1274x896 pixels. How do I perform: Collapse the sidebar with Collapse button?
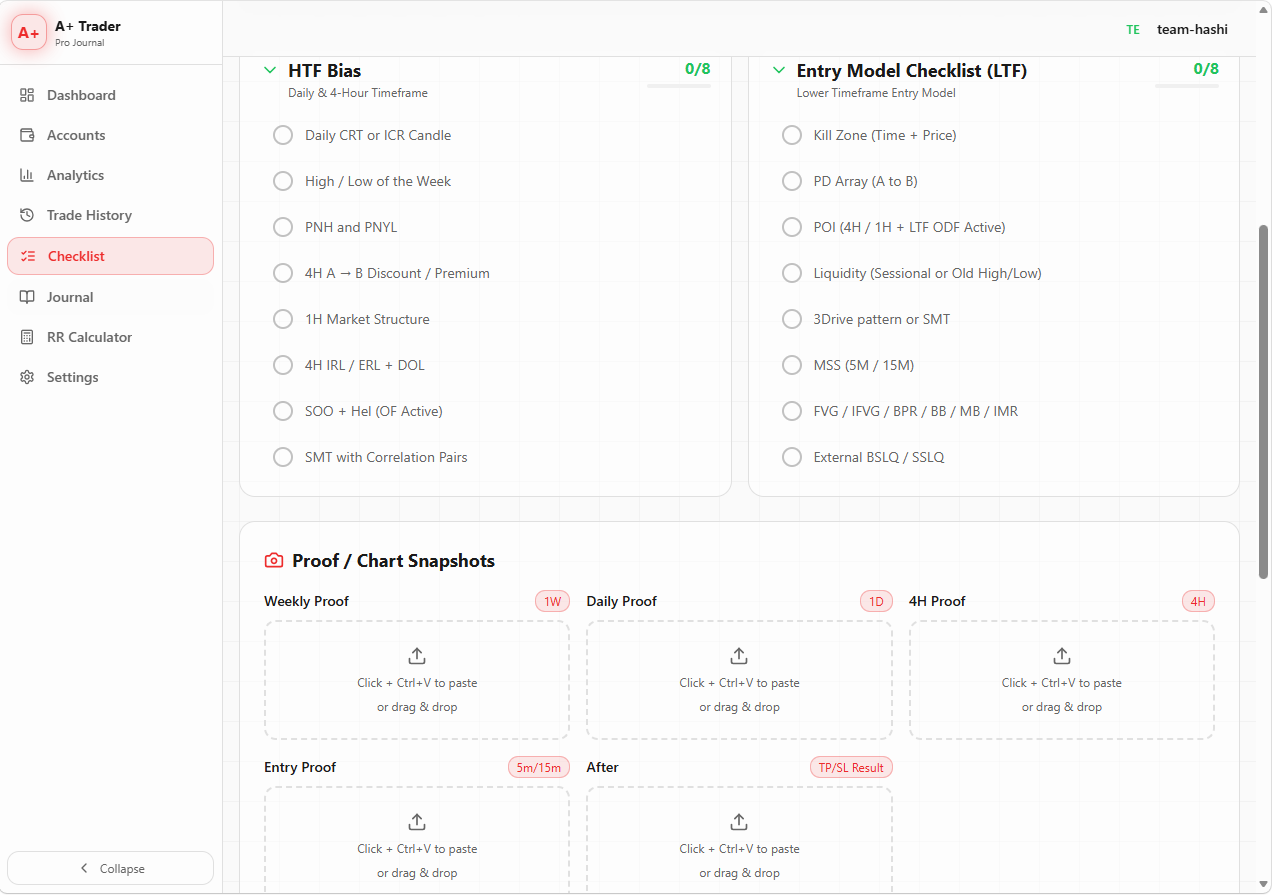click(x=110, y=869)
